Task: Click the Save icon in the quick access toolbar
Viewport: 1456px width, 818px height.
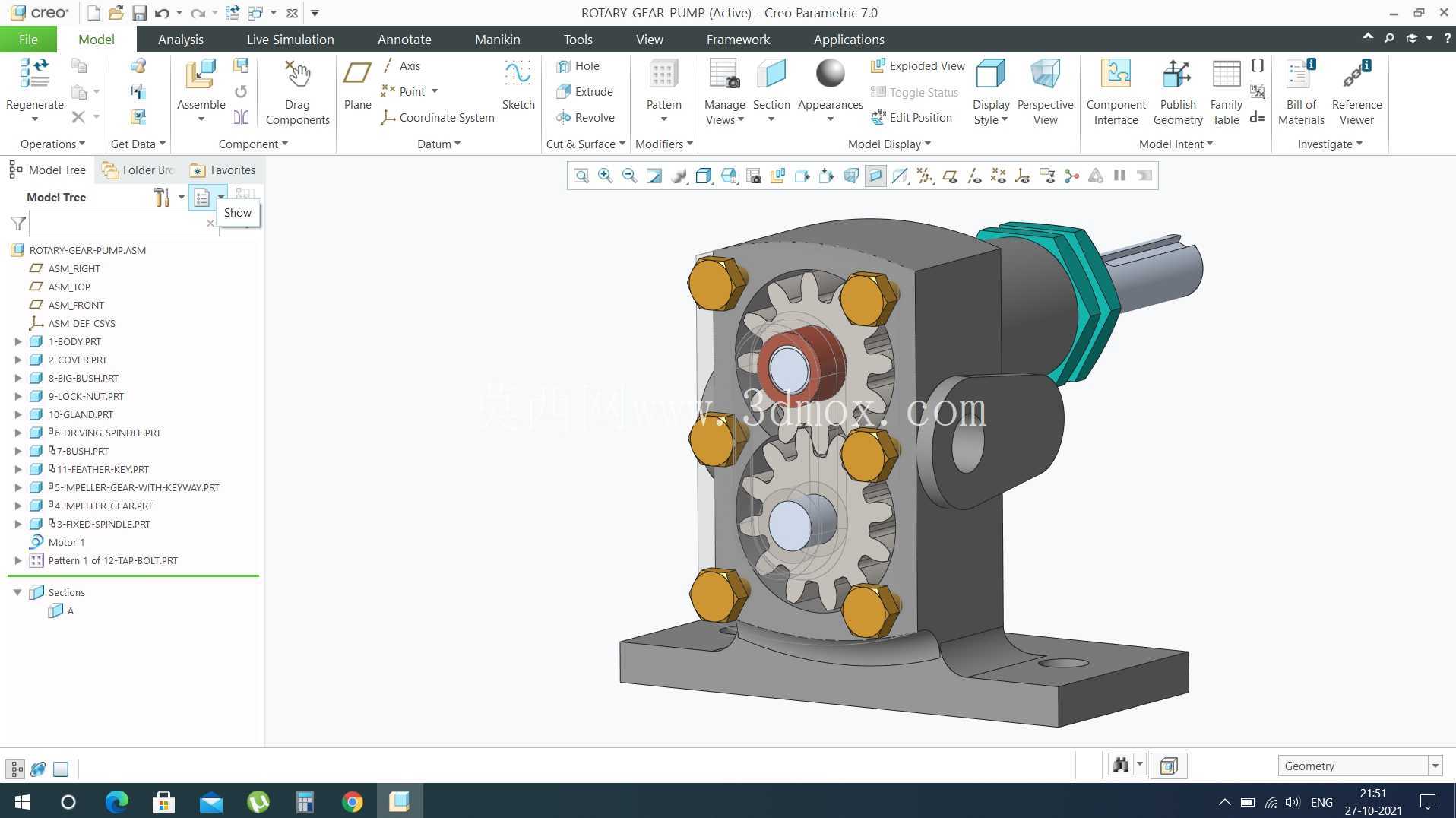Action: (x=139, y=13)
